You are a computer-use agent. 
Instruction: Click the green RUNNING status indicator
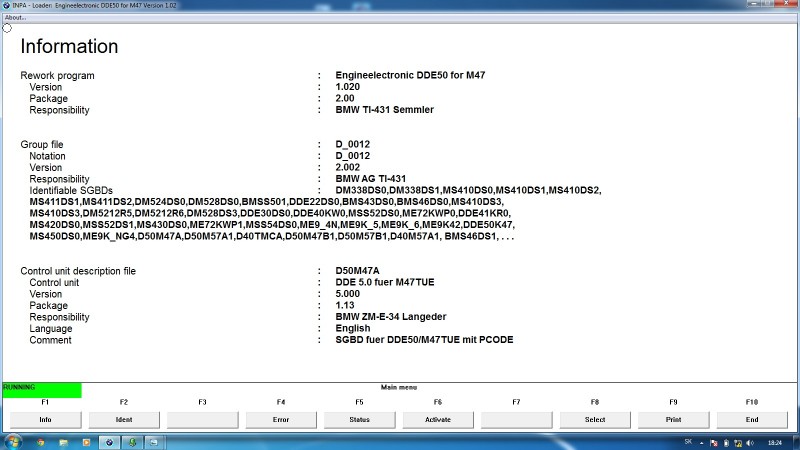[x=42, y=390]
